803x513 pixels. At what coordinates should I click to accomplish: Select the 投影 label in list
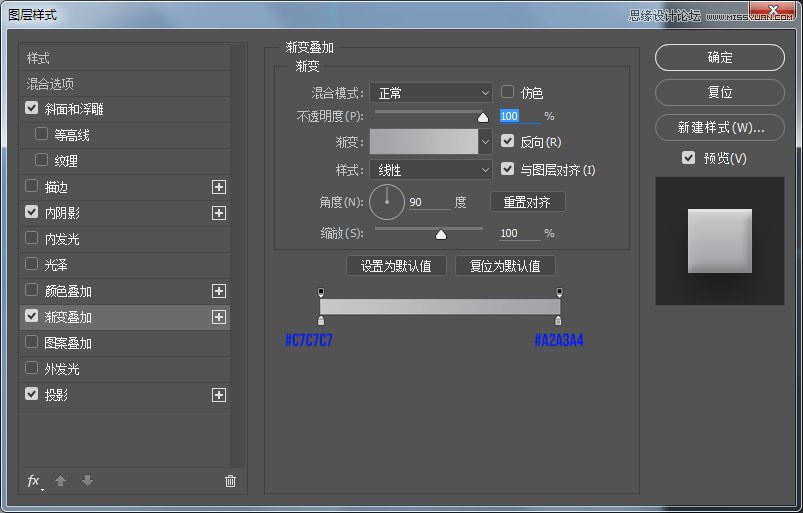[x=56, y=395]
